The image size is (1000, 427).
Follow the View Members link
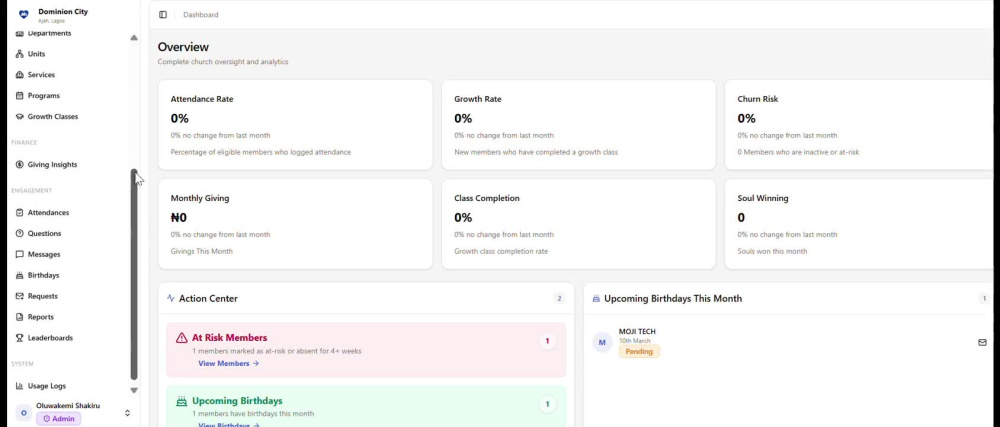click(x=228, y=363)
